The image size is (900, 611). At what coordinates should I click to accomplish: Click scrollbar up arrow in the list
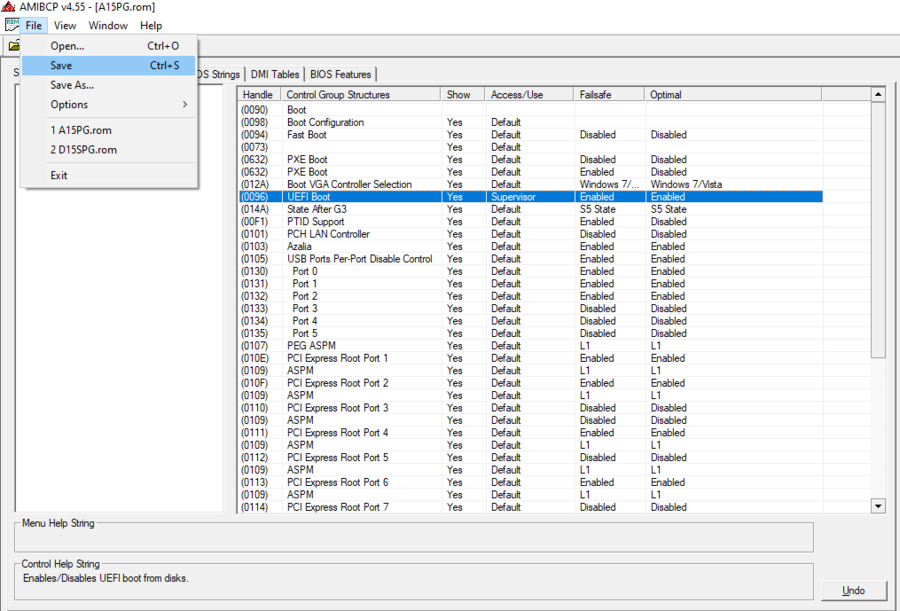click(x=878, y=95)
